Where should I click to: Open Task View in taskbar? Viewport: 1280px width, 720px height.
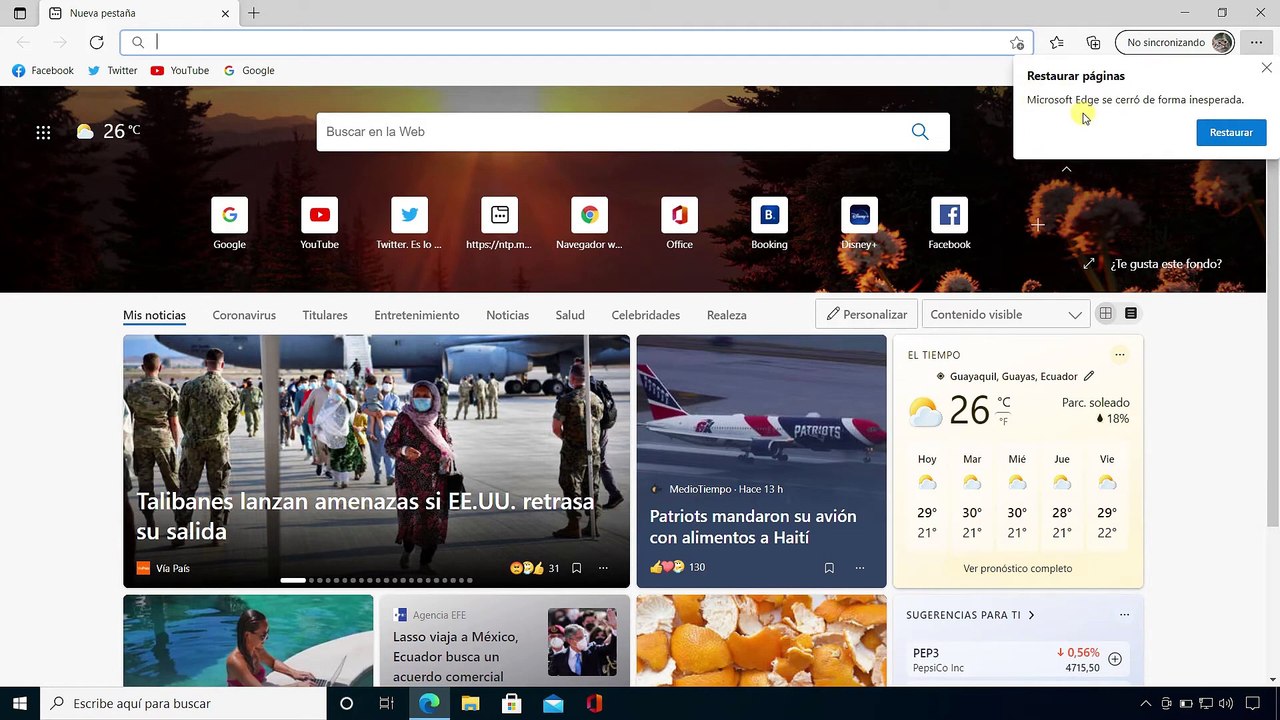[x=387, y=703]
